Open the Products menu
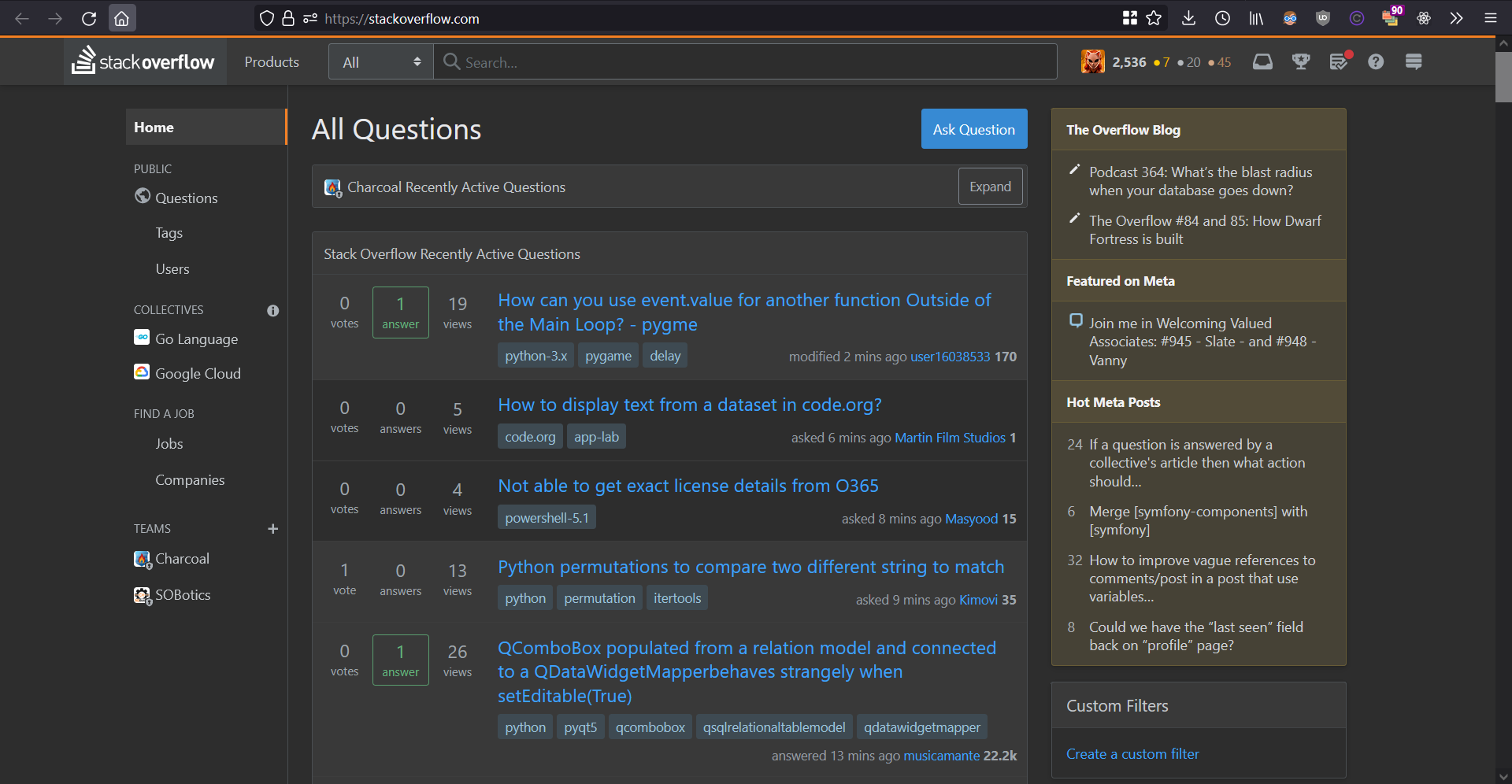 [272, 61]
